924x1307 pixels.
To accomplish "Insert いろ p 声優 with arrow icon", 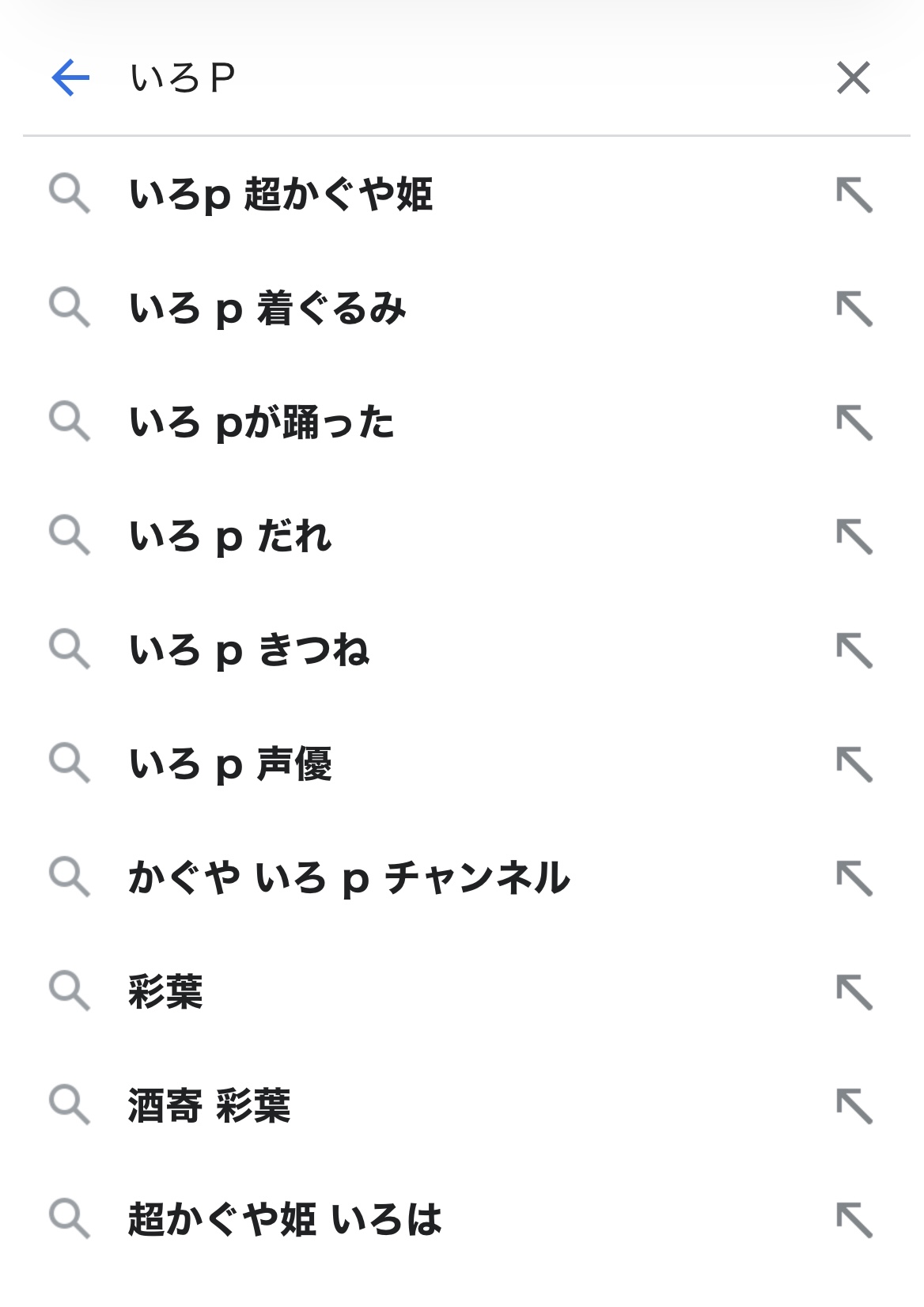I will (854, 764).
